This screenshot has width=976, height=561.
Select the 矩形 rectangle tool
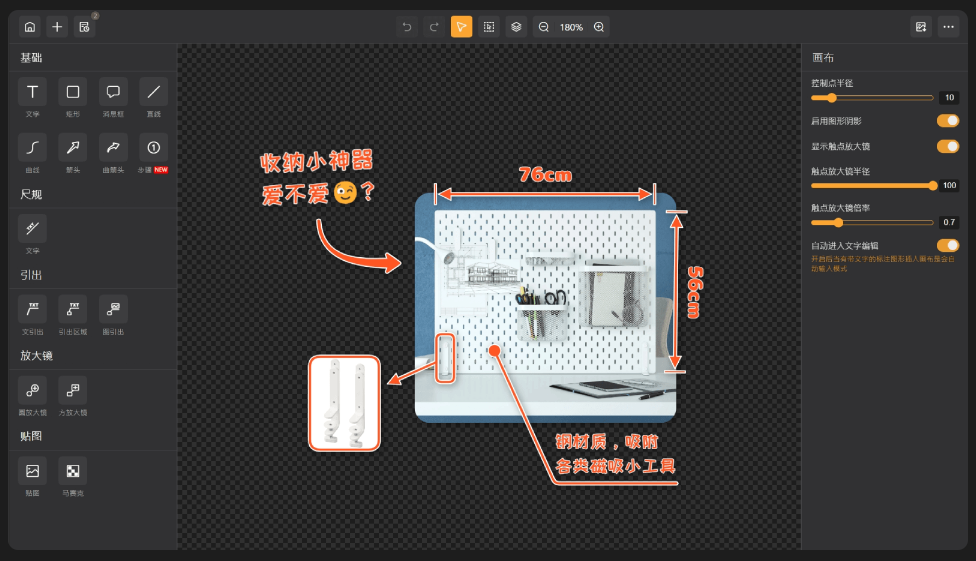[73, 92]
